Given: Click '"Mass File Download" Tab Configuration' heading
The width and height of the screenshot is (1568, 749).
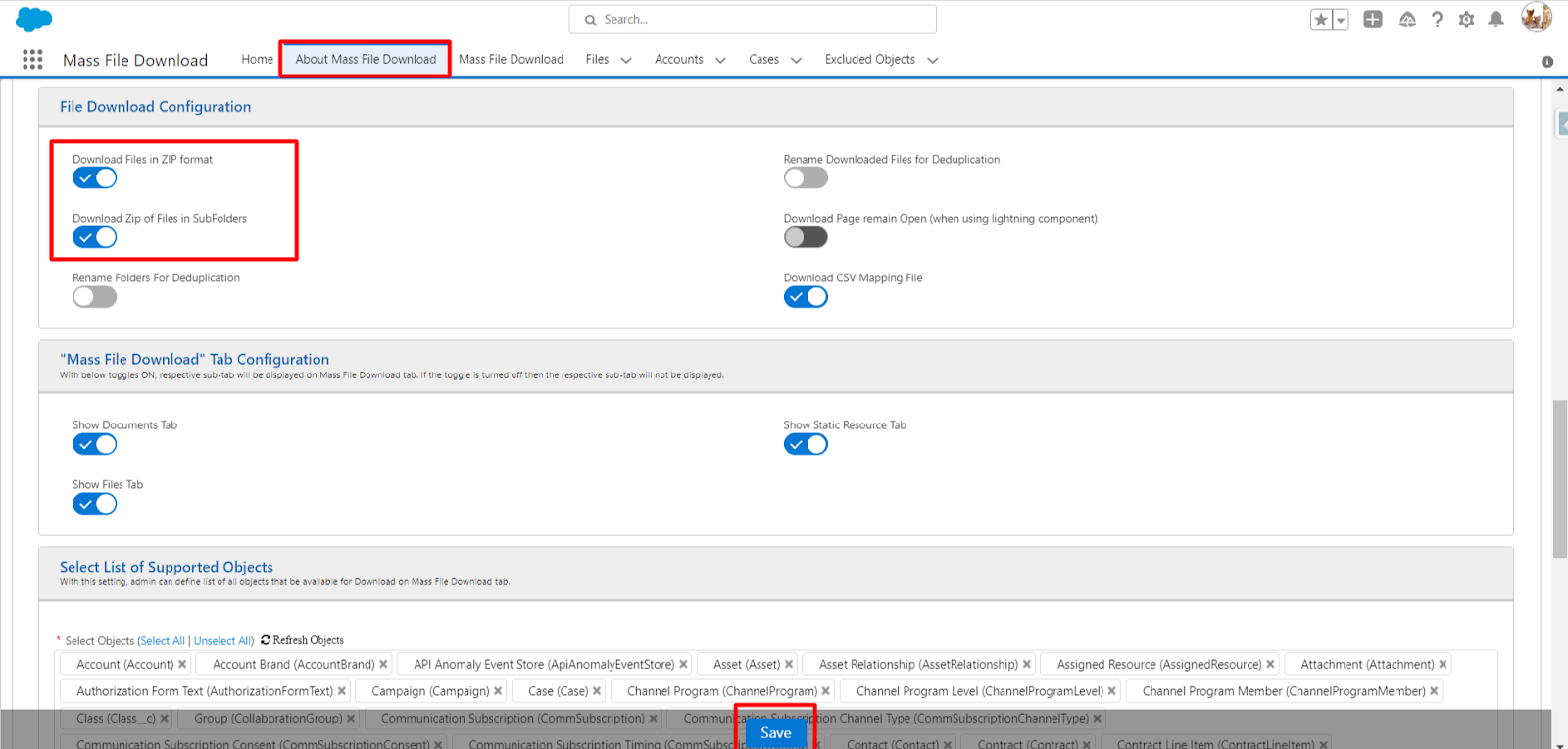Looking at the screenshot, I should 194,360.
